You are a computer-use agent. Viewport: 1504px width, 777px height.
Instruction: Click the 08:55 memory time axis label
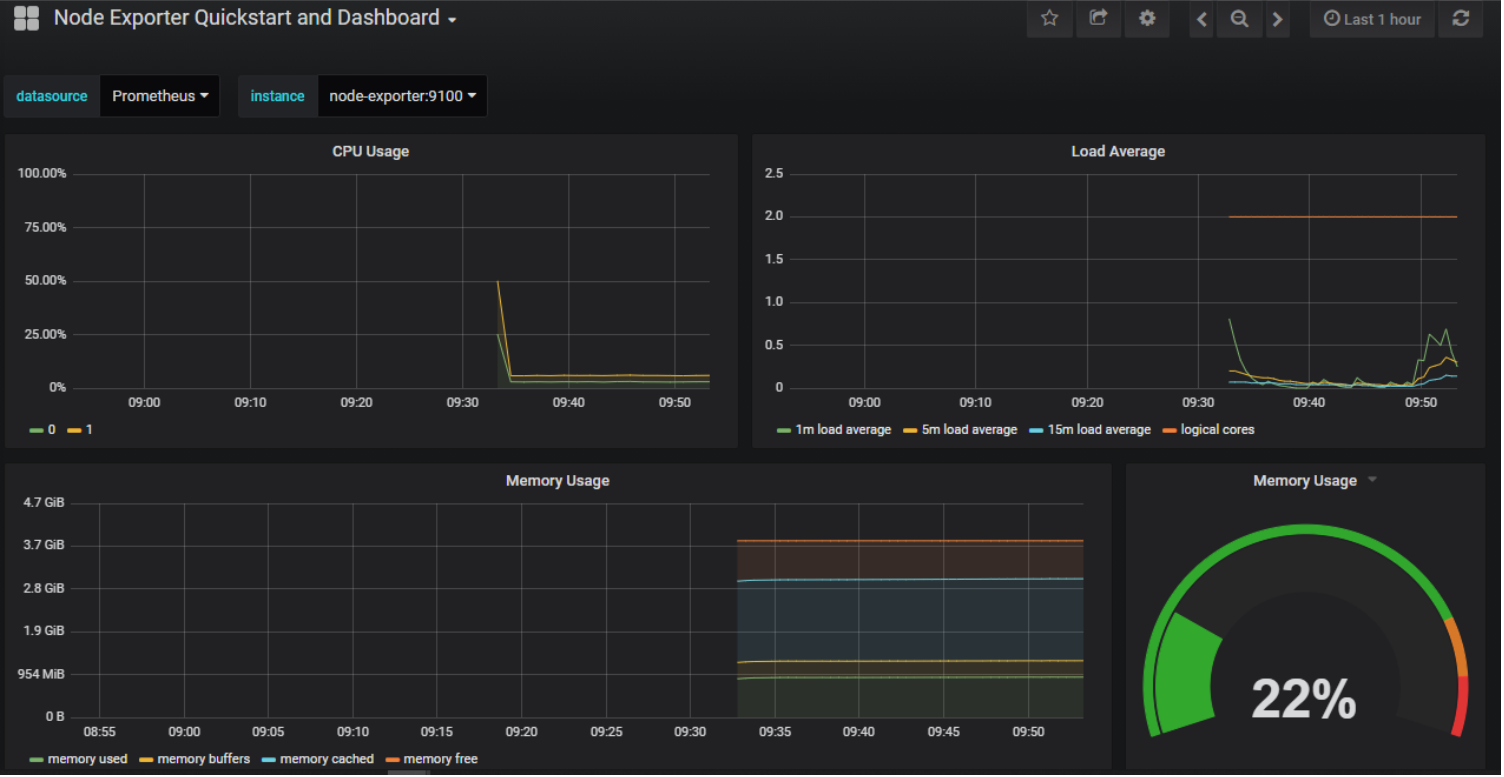click(100, 732)
